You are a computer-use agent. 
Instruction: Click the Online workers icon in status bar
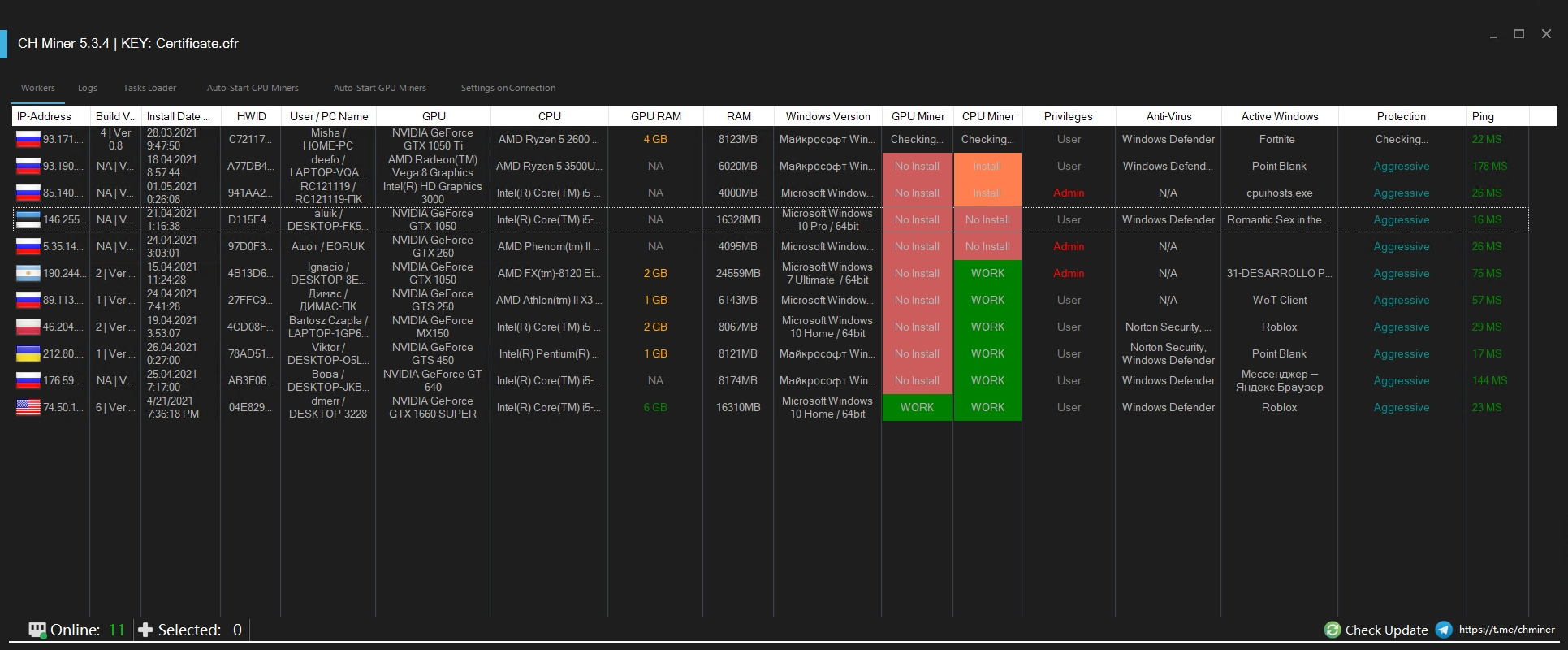(37, 630)
